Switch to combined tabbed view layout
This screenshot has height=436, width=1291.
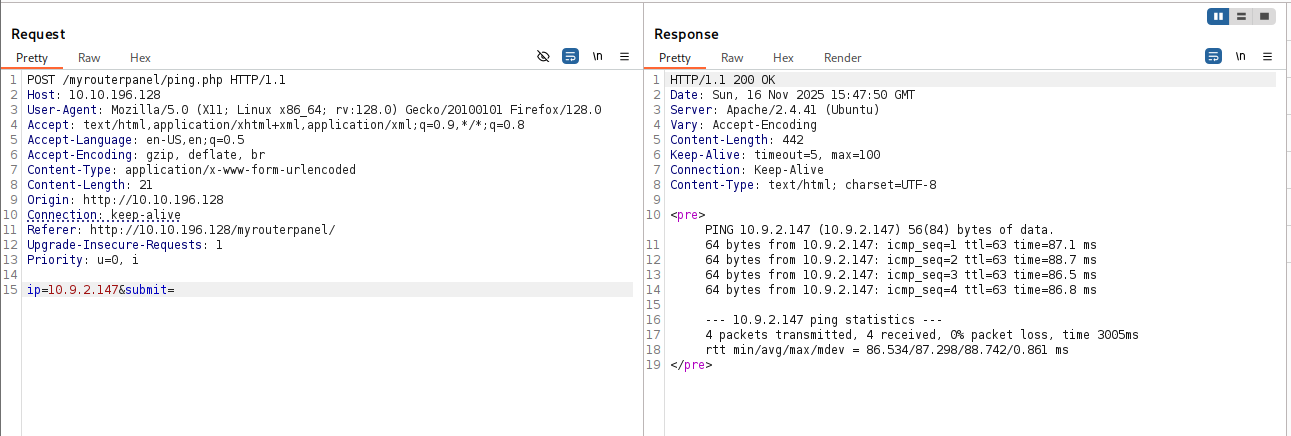point(1264,16)
